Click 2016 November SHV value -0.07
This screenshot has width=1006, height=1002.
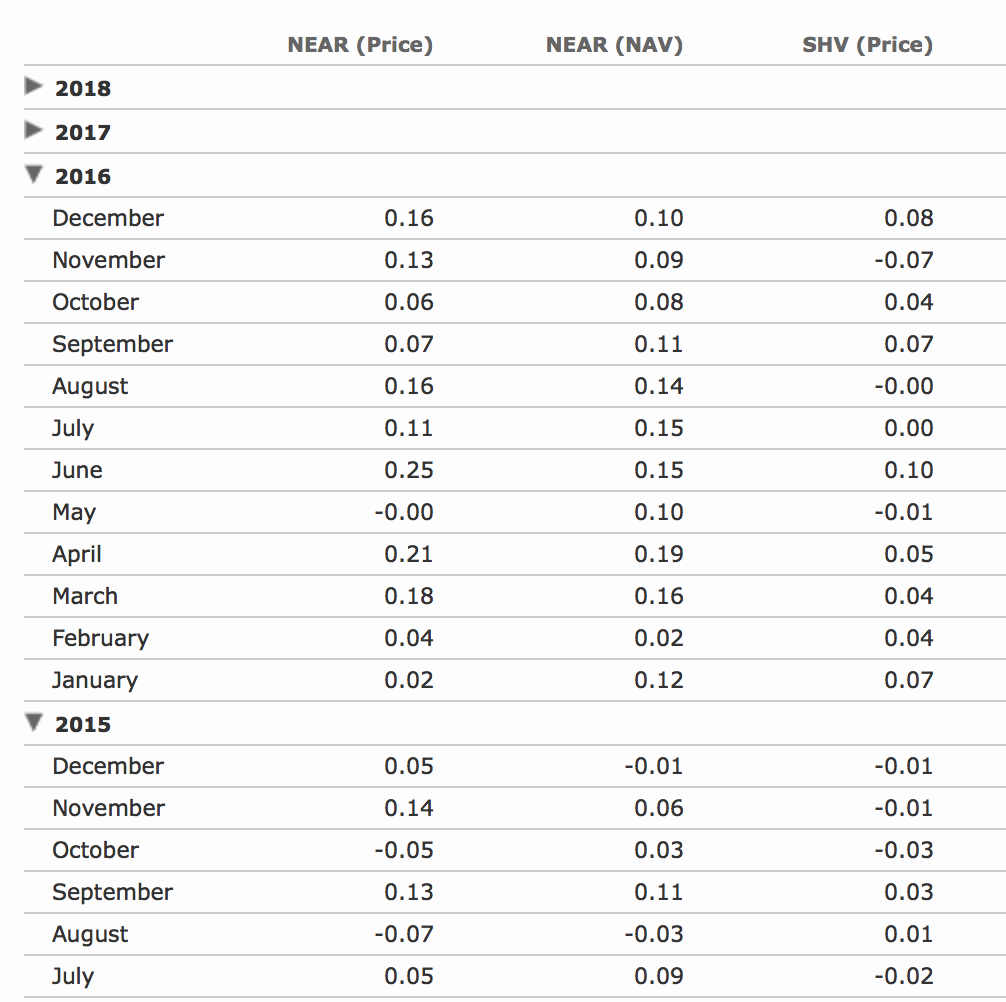(x=904, y=260)
